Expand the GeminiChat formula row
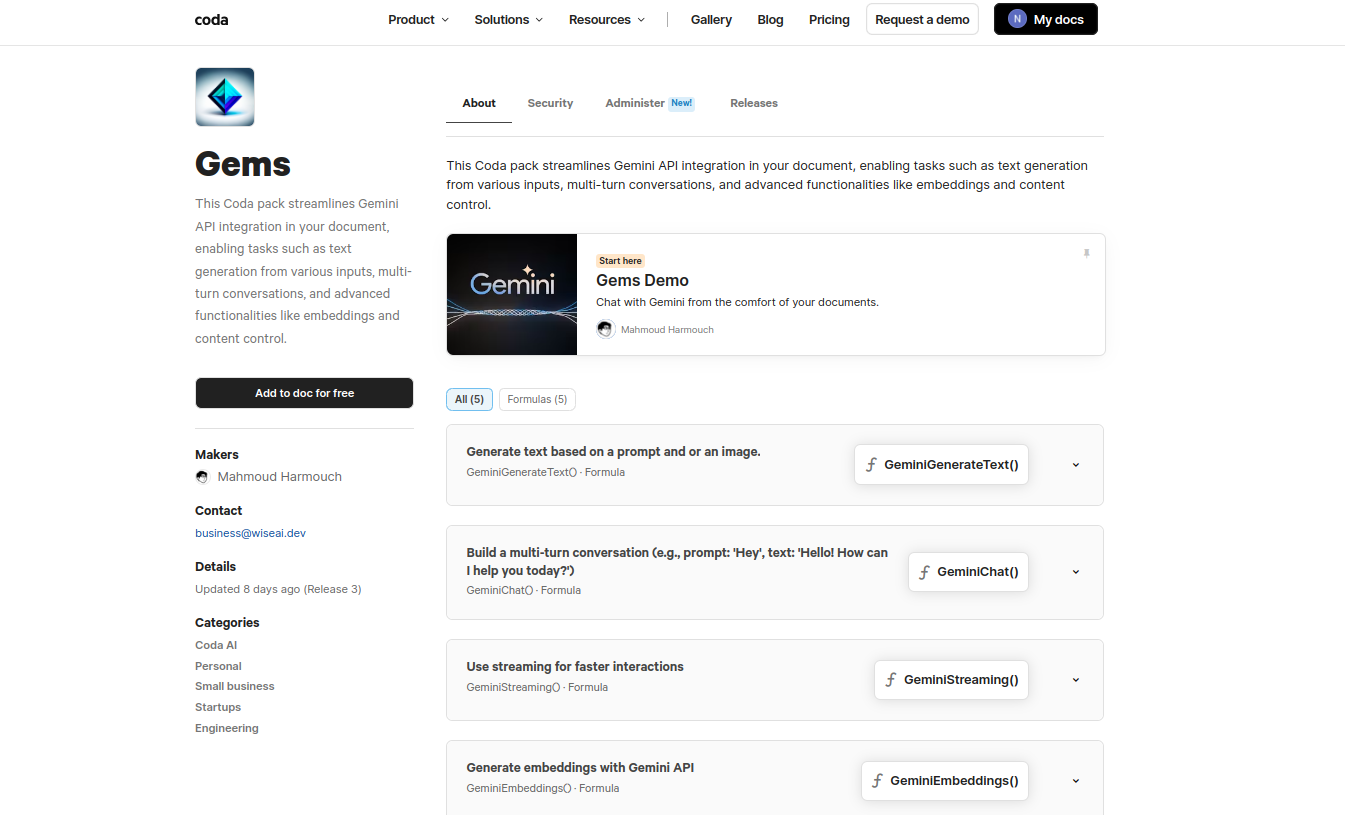Image resolution: width=1345 pixels, height=815 pixels. [x=1076, y=572]
